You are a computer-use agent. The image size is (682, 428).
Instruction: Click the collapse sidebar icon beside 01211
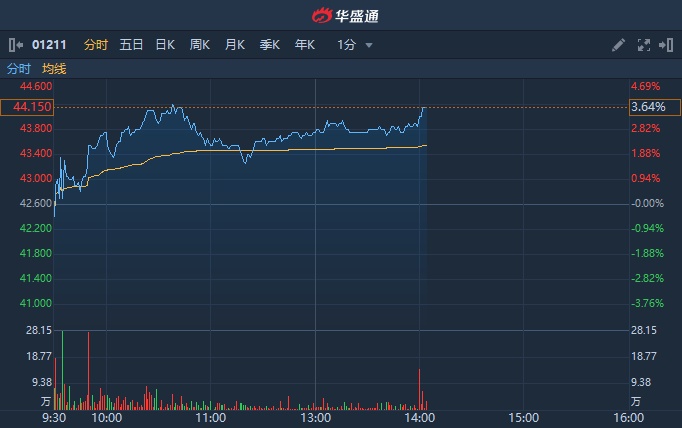(15, 45)
